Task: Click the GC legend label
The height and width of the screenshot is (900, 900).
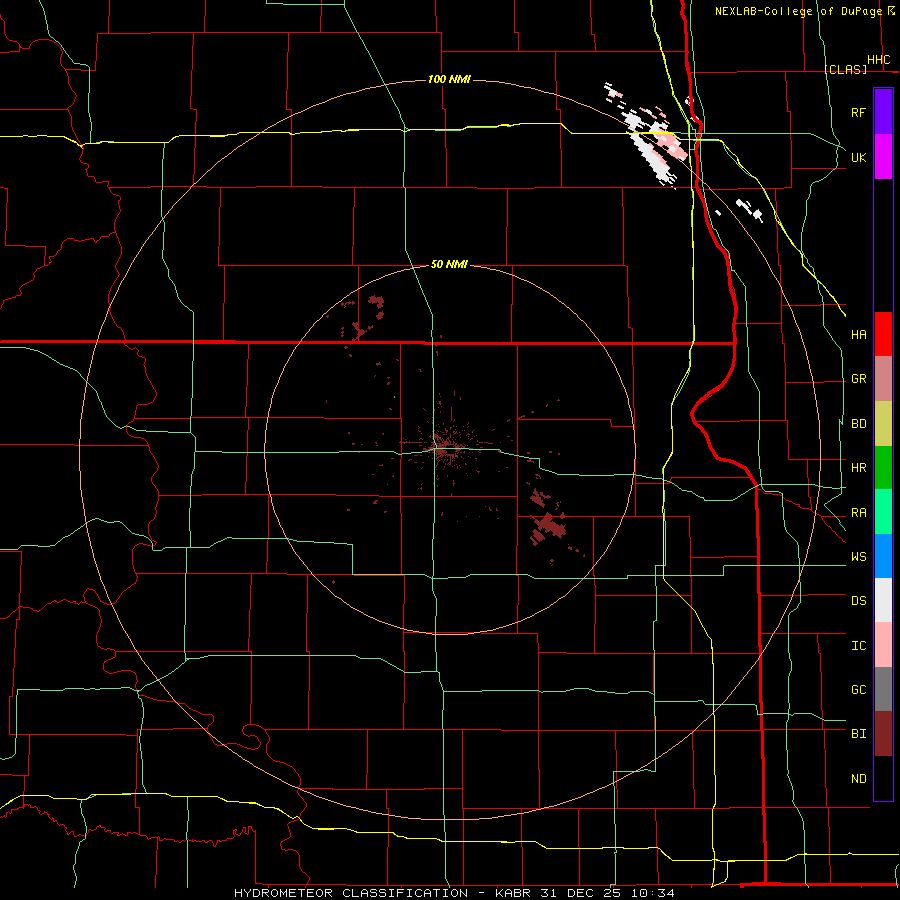Action: coord(858,690)
